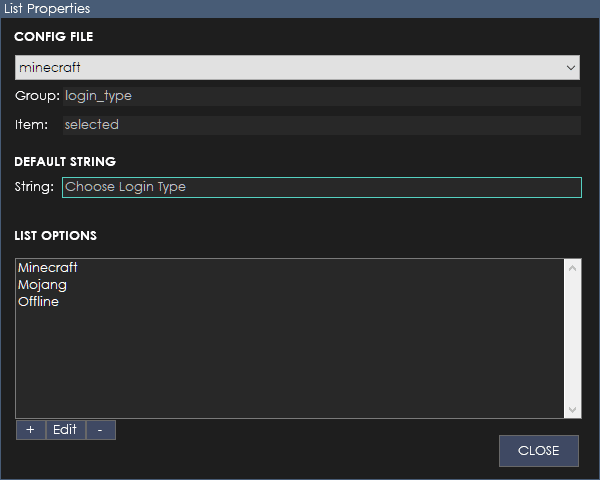600x480 pixels.
Task: Click the Item: label
Action: click(x=31, y=125)
